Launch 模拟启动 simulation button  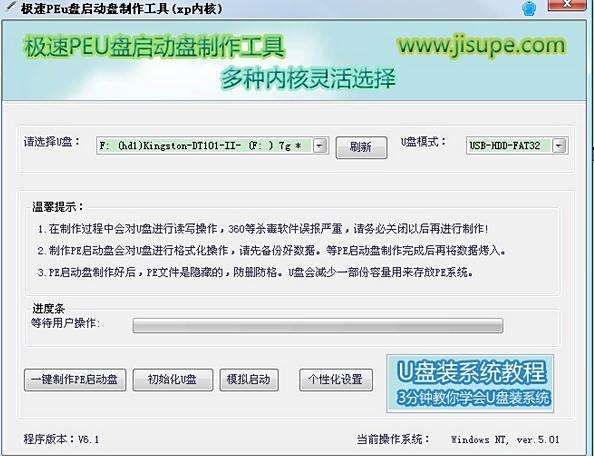249,379
